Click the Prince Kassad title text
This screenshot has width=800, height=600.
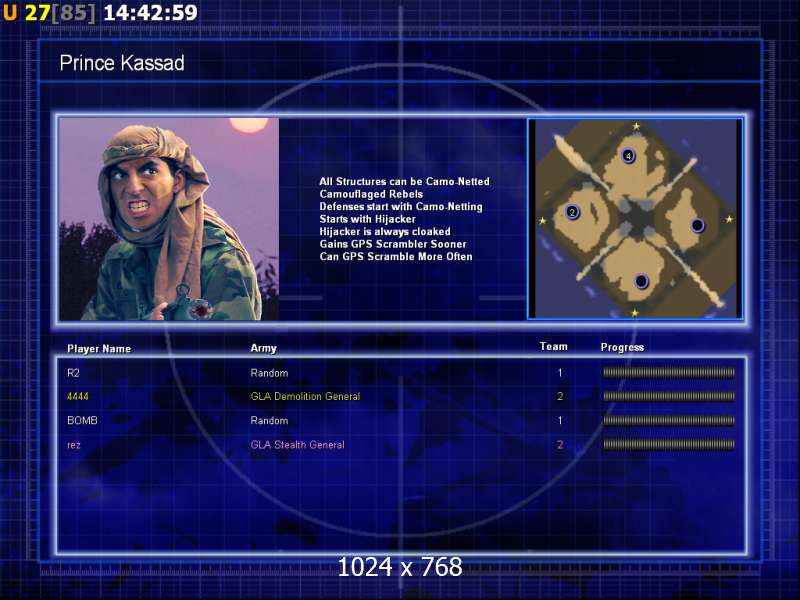[122, 64]
